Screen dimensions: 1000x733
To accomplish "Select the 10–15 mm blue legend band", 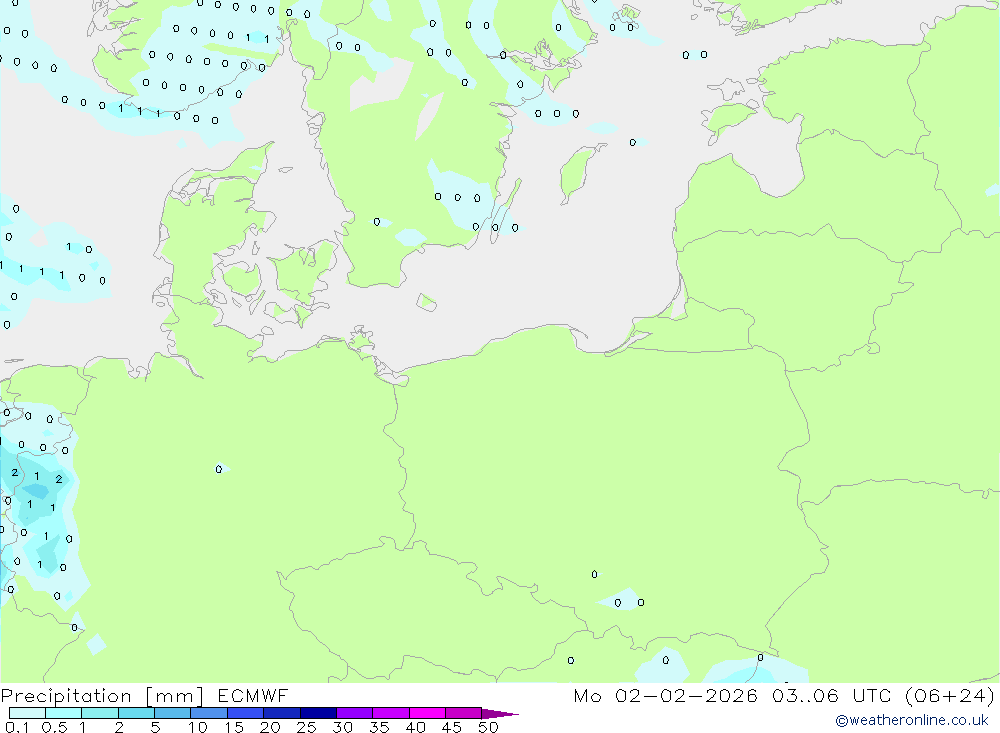I will click(x=209, y=713).
